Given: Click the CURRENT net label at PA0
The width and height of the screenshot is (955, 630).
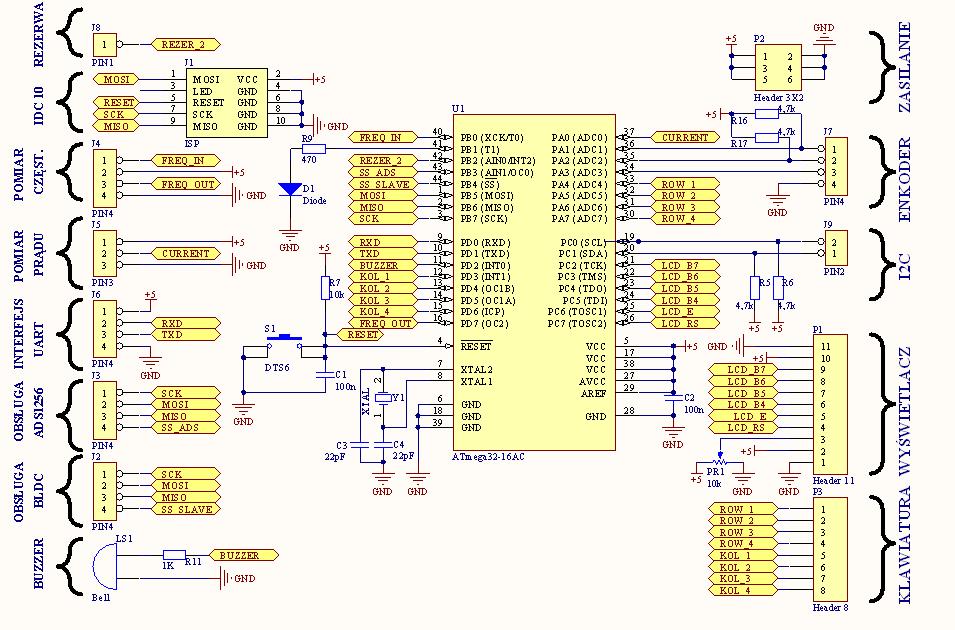Looking at the screenshot, I should [685, 138].
